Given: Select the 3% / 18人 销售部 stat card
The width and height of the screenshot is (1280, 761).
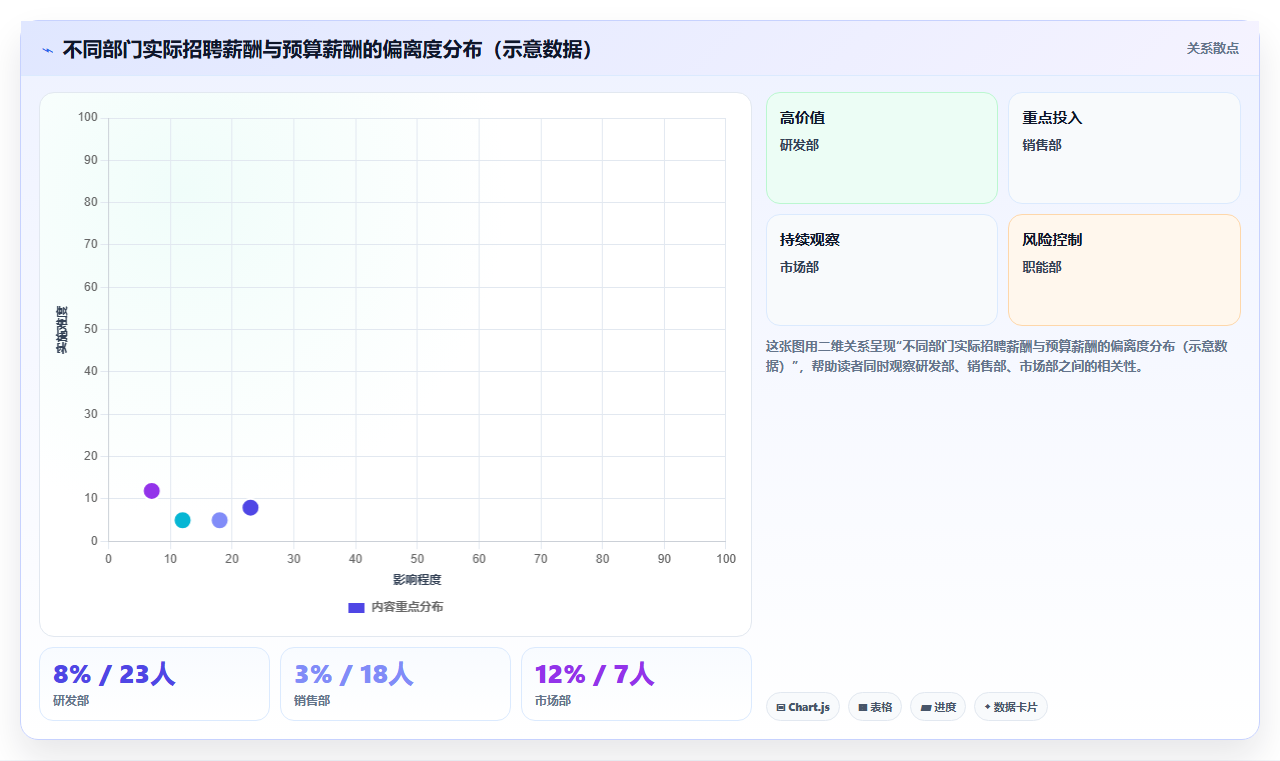Looking at the screenshot, I should coord(395,684).
